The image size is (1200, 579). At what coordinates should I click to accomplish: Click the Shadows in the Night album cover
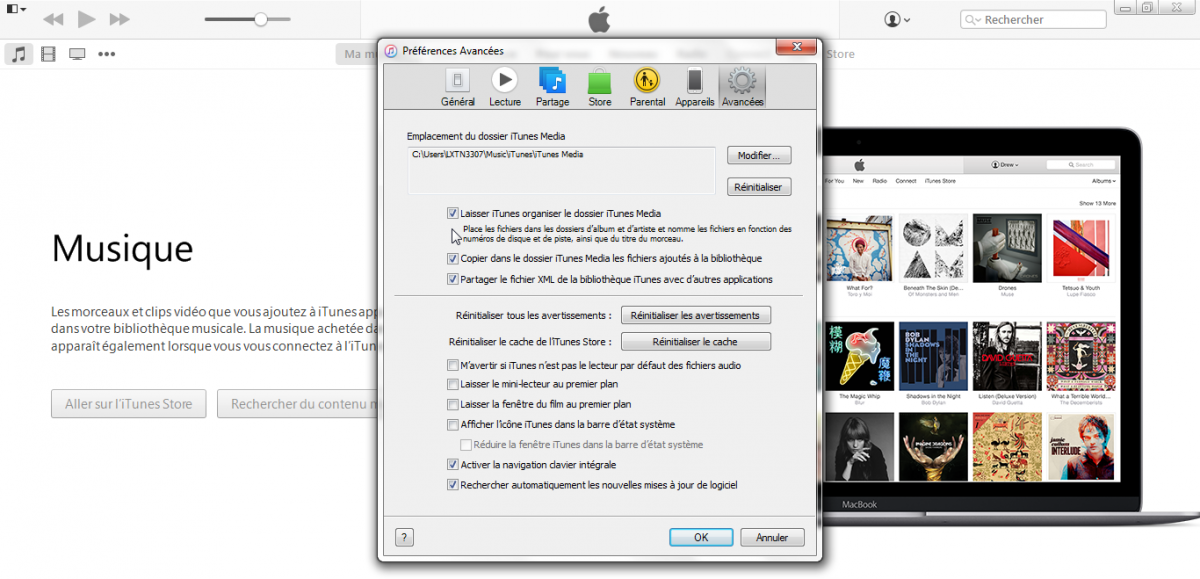pyautogui.click(x=932, y=354)
